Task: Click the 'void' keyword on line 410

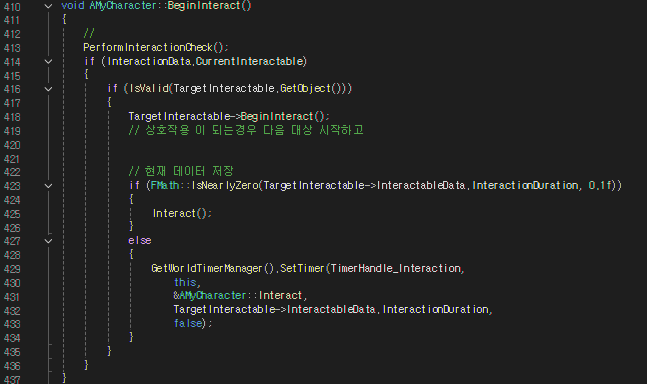Action: click(x=73, y=5)
